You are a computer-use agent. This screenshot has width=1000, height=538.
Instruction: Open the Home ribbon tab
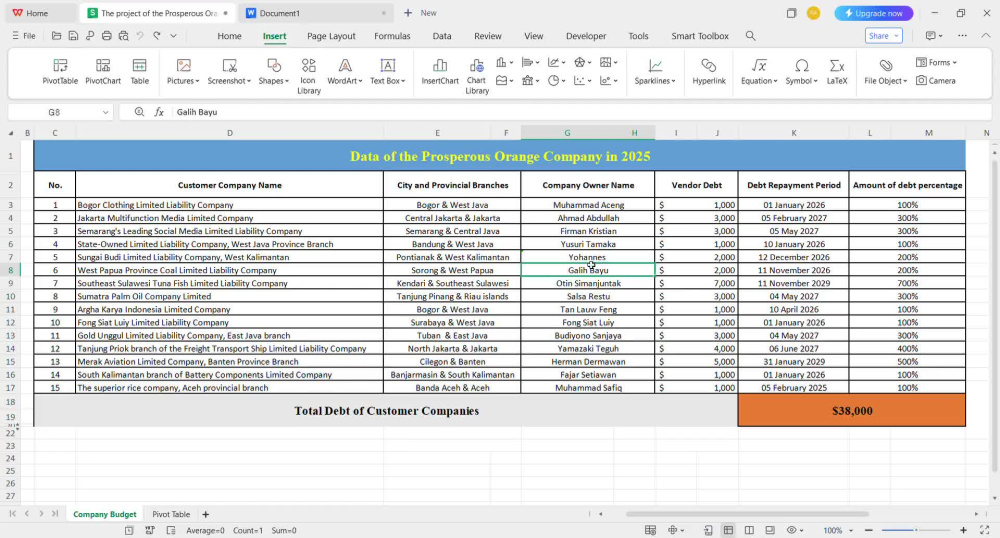coord(229,36)
